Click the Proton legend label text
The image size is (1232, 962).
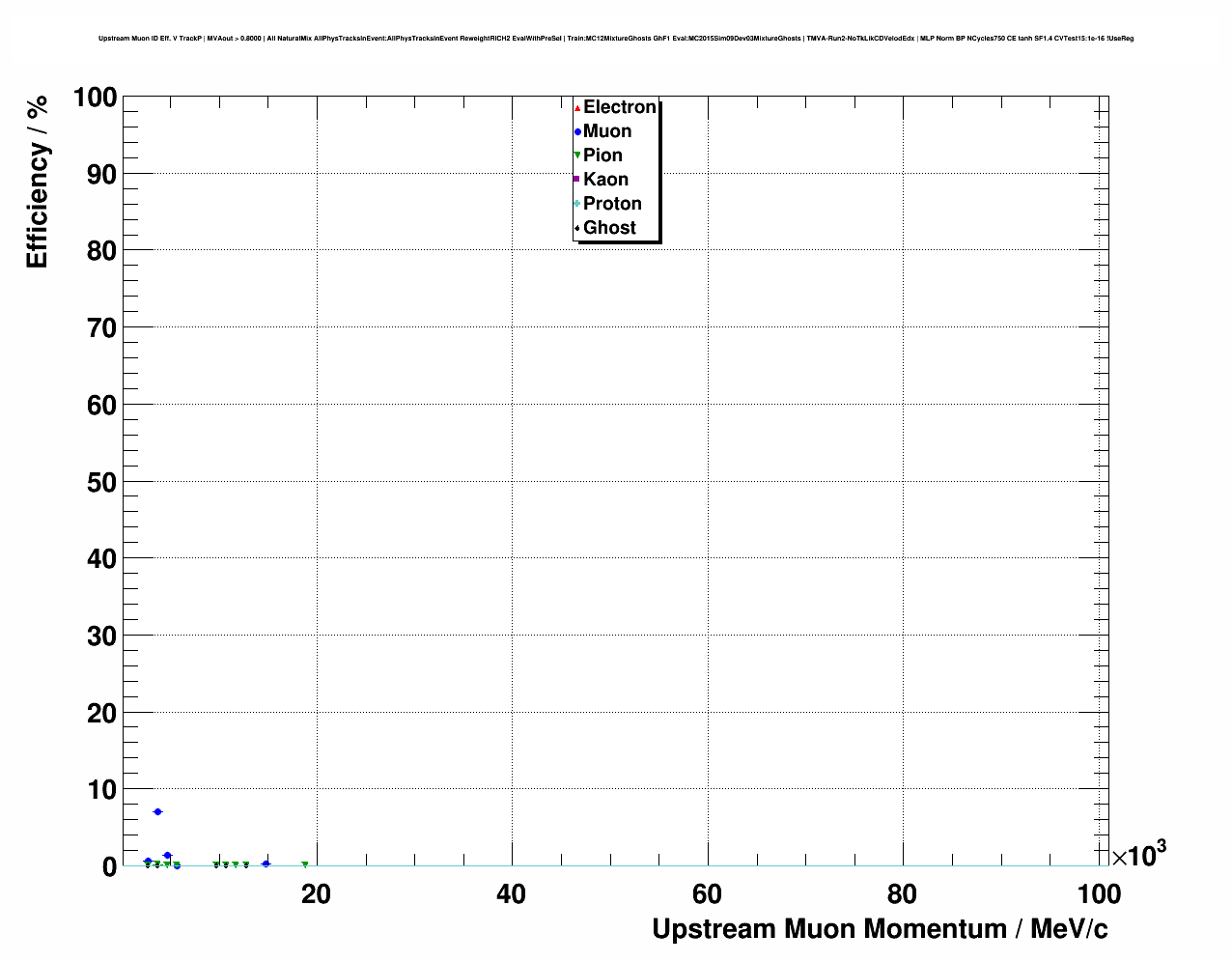point(612,204)
